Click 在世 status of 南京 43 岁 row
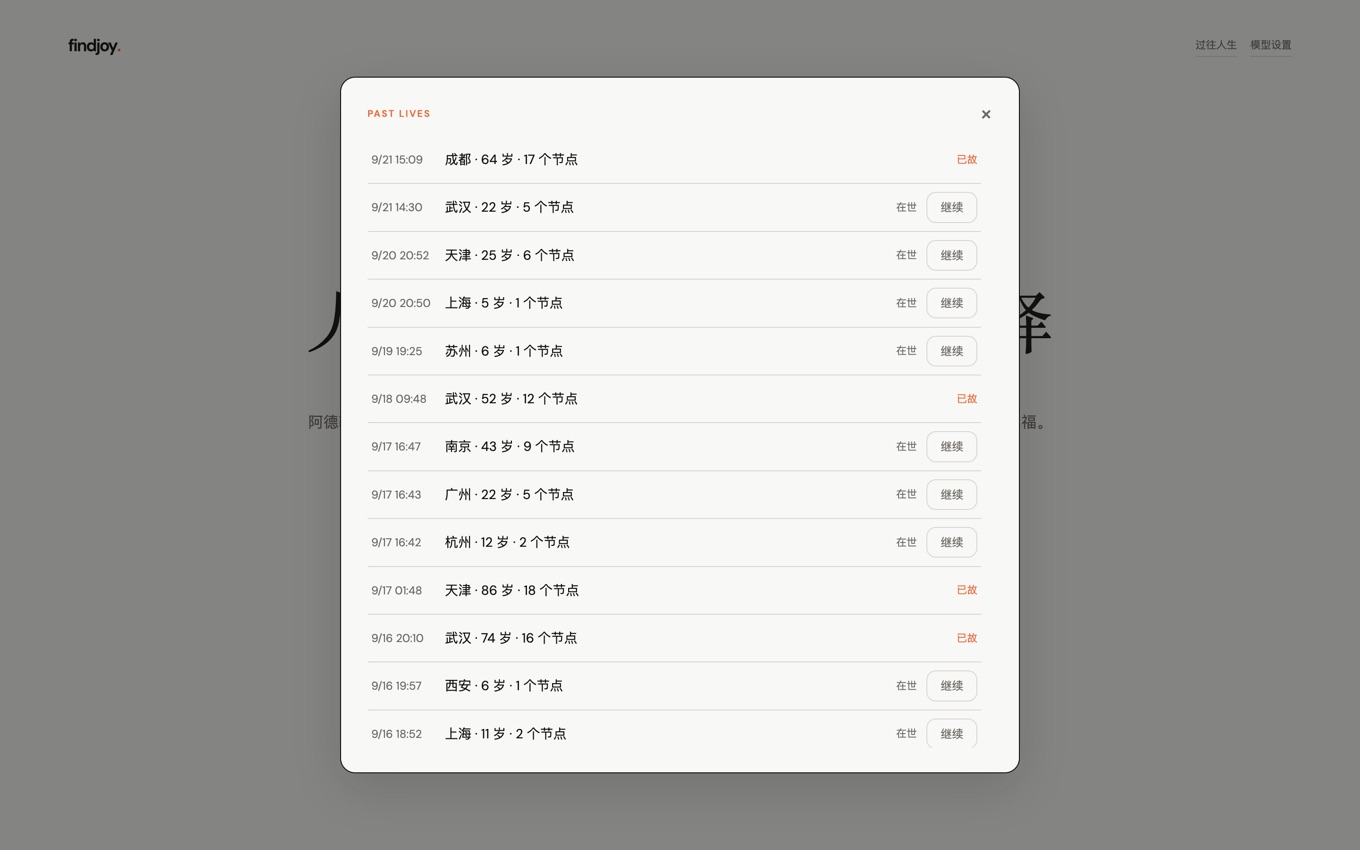This screenshot has height=850, width=1360. [x=906, y=446]
